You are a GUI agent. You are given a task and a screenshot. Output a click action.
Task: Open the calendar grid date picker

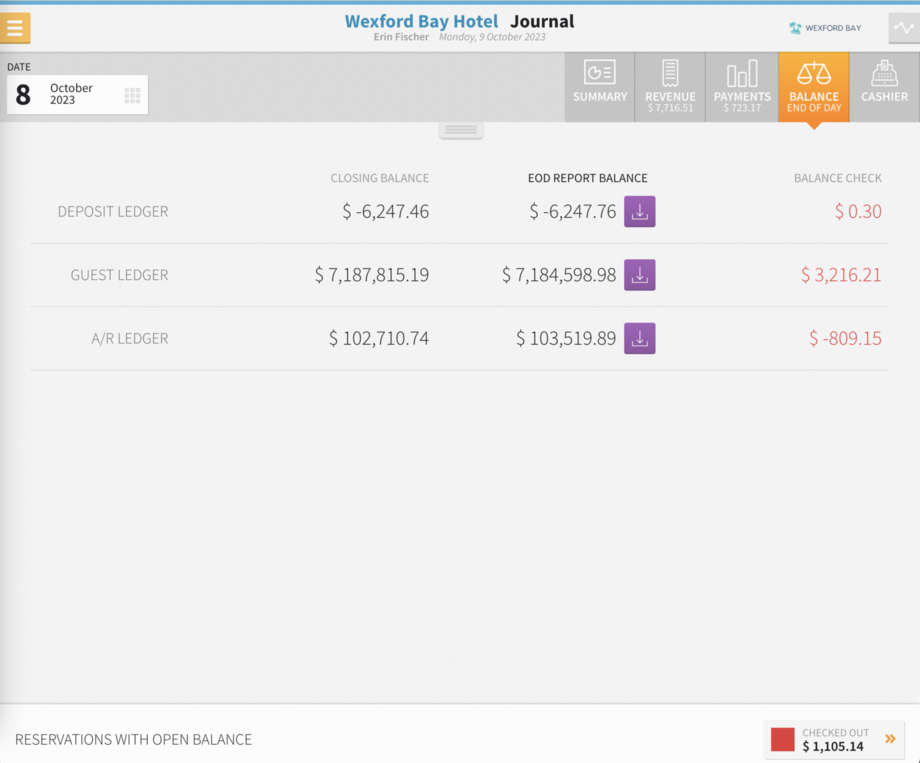132,95
